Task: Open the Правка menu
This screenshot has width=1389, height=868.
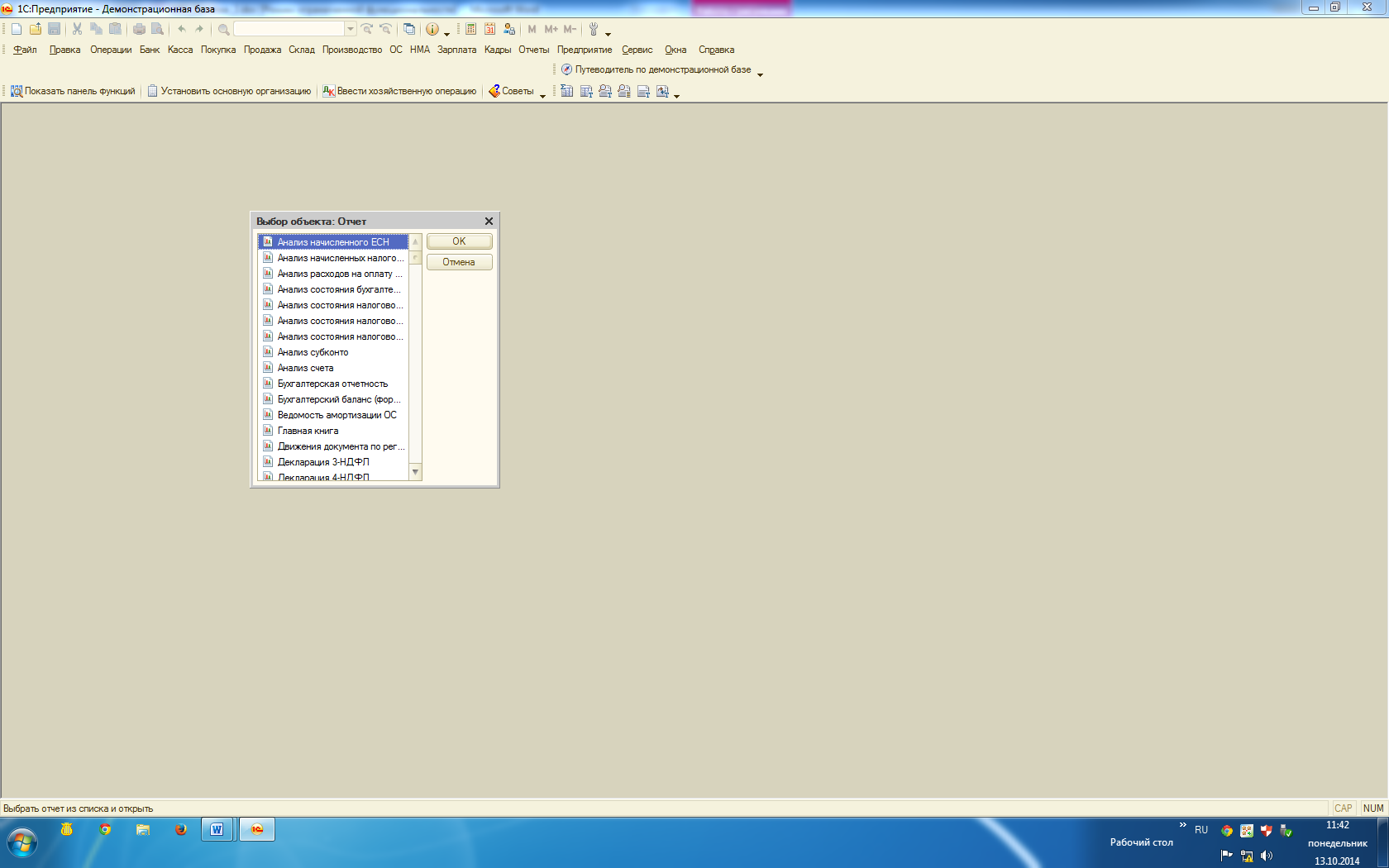Action: pyautogui.click(x=64, y=50)
